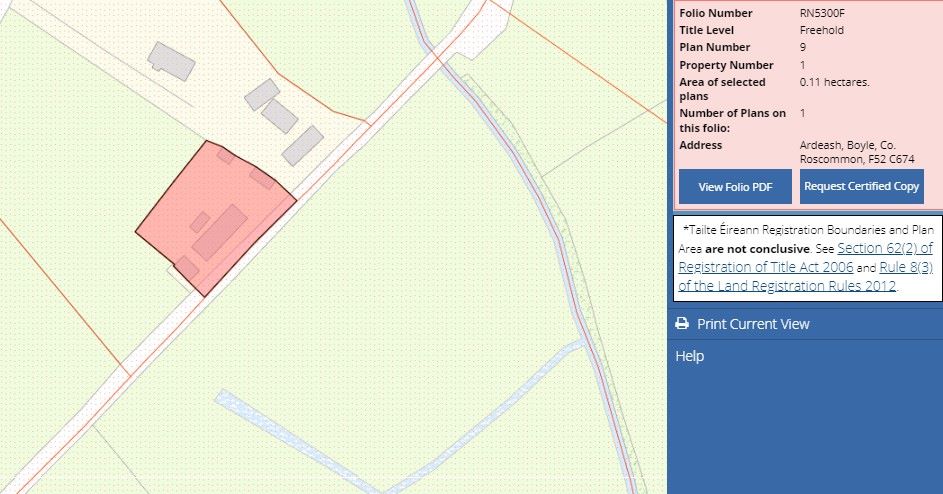Viewport: 943px width, 494px height.
Task: Click the largest building inside the highlighted parcel
Action: (220, 233)
